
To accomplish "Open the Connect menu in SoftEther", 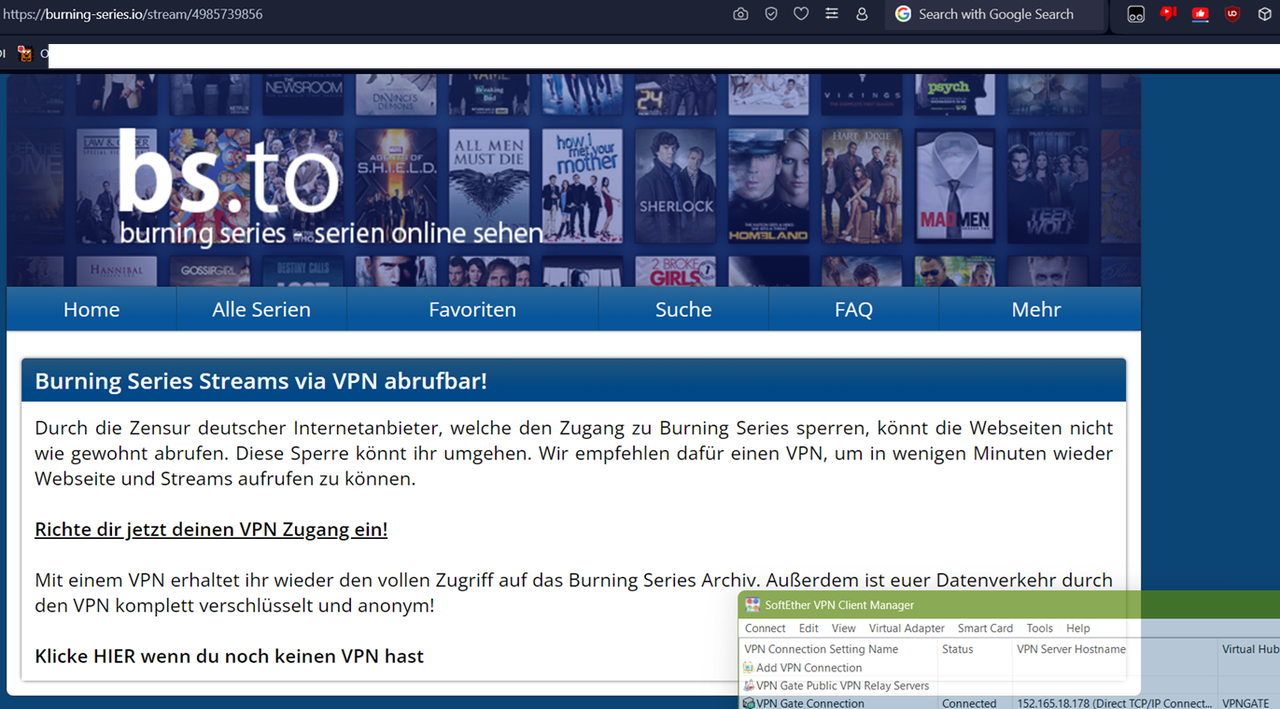I will [x=765, y=628].
